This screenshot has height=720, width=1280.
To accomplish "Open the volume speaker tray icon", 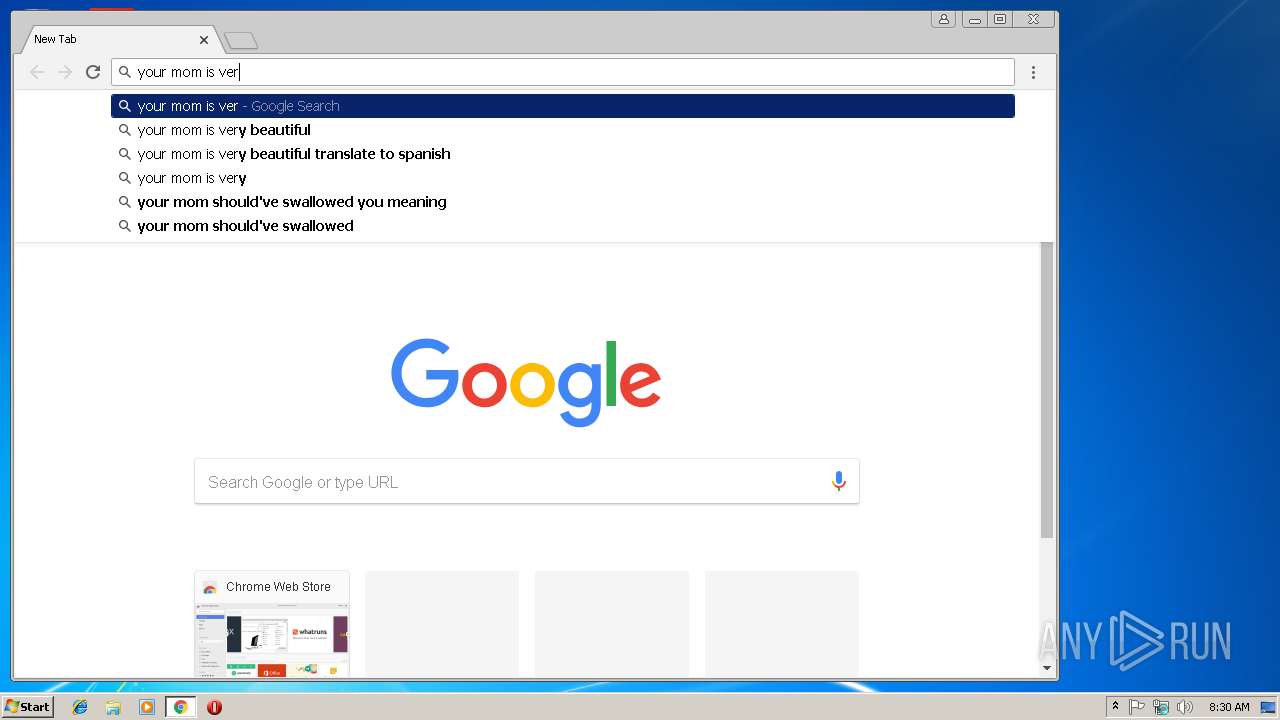I will click(x=1185, y=707).
